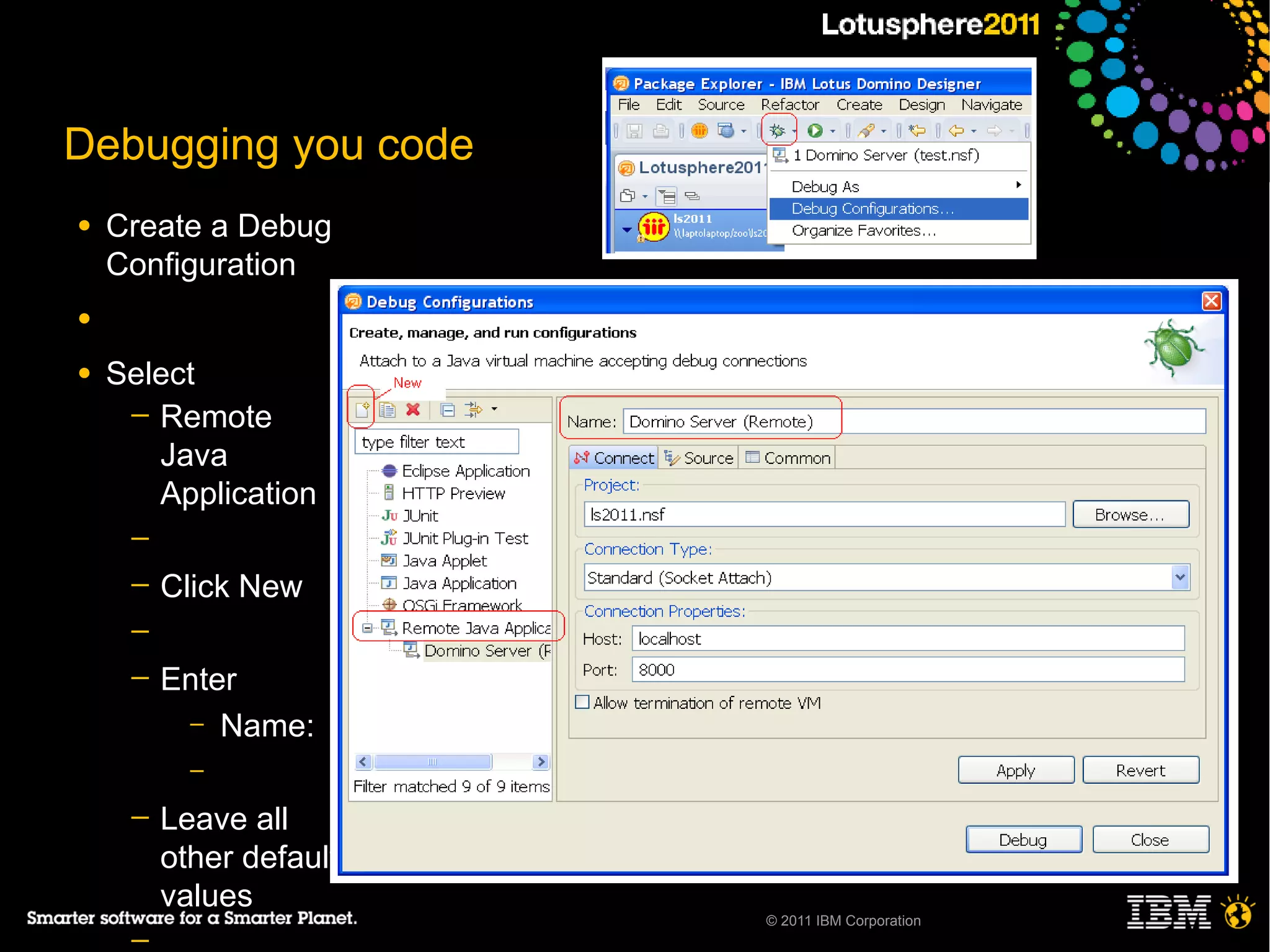Click the Duplicate configuration icon

click(x=388, y=409)
